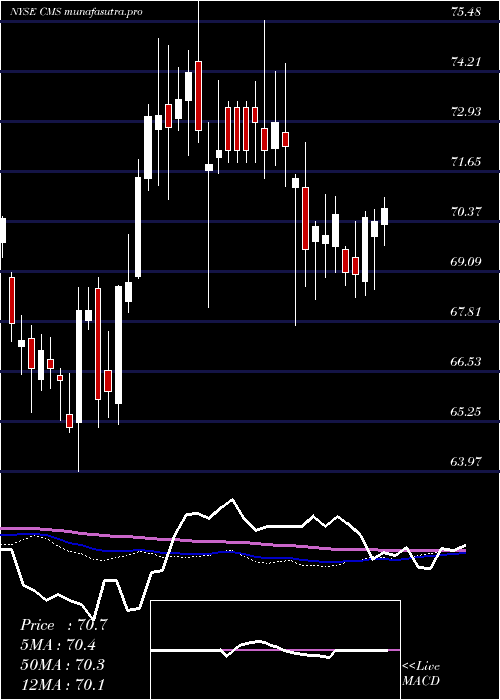Click inside the MACD inset chart box
Viewport: 500px width, 700px height.
coord(275,650)
